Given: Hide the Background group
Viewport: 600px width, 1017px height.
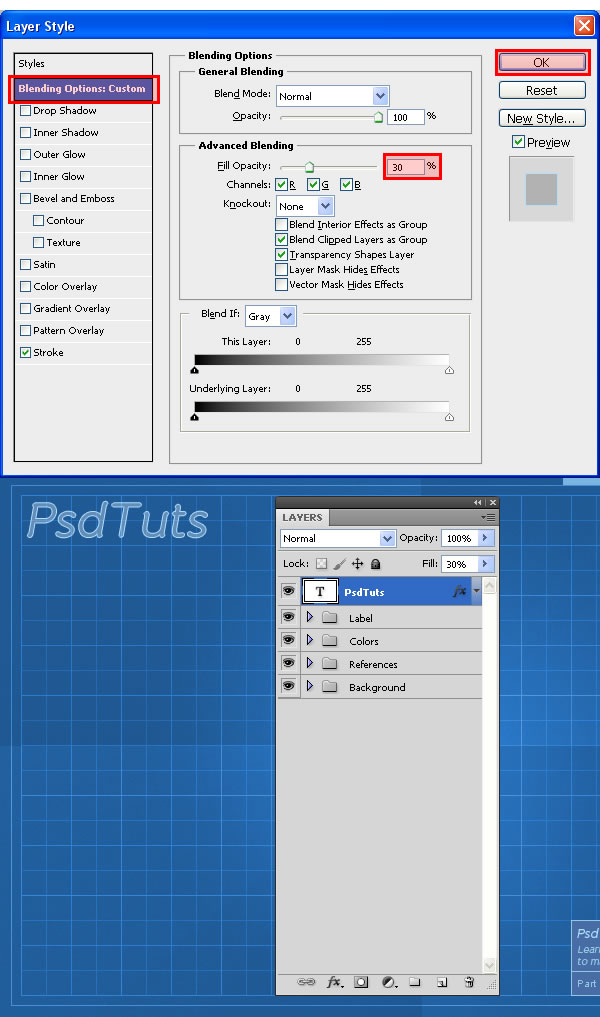Looking at the screenshot, I should click(x=289, y=686).
